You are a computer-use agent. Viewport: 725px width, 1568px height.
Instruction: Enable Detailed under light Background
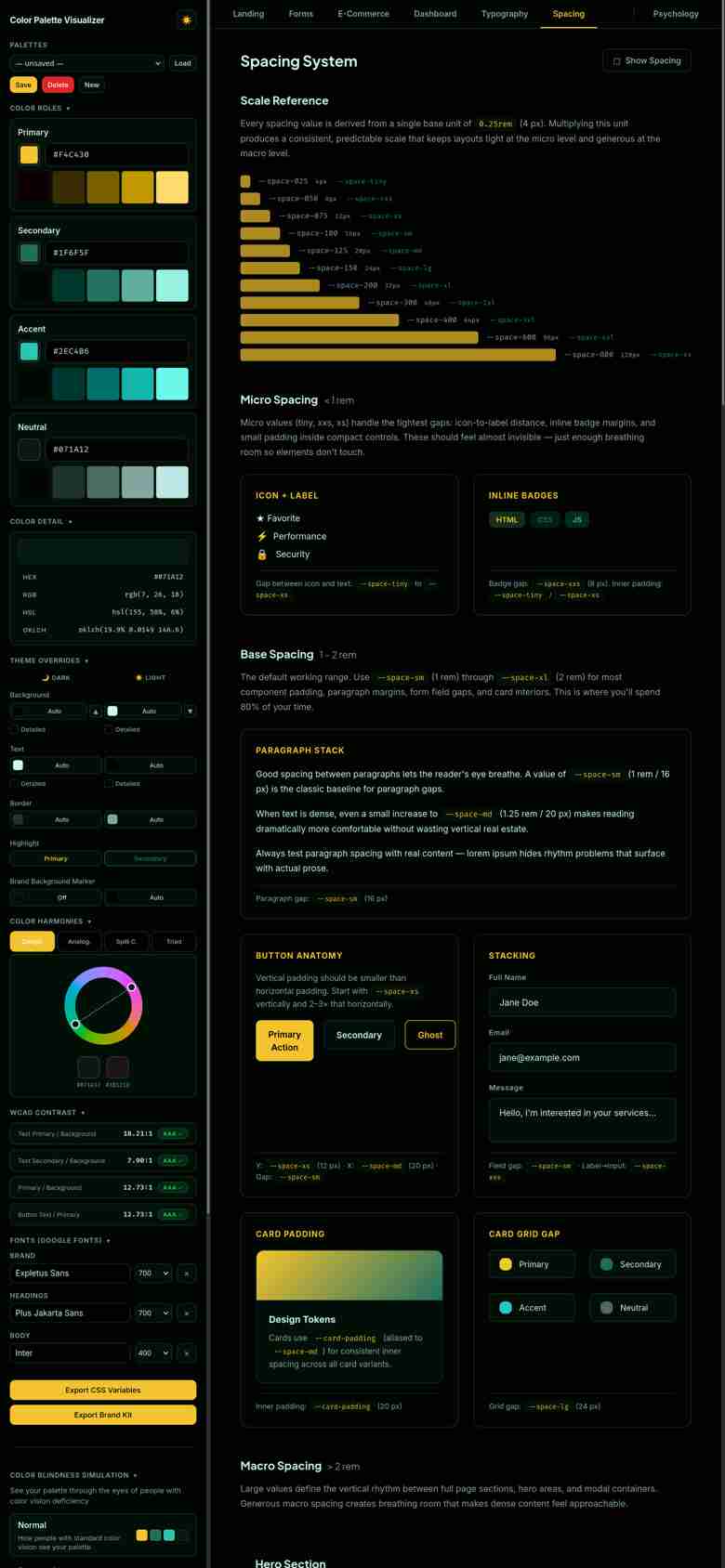(x=109, y=729)
